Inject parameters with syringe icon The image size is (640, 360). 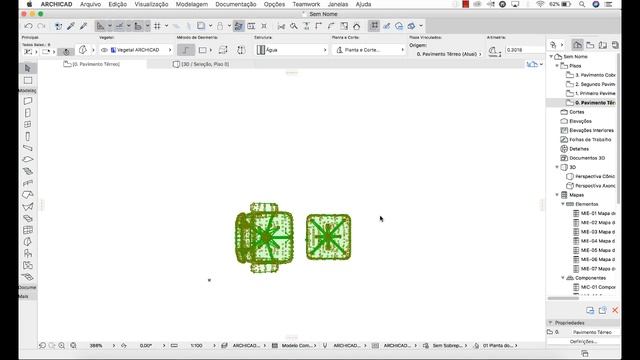(84, 26)
